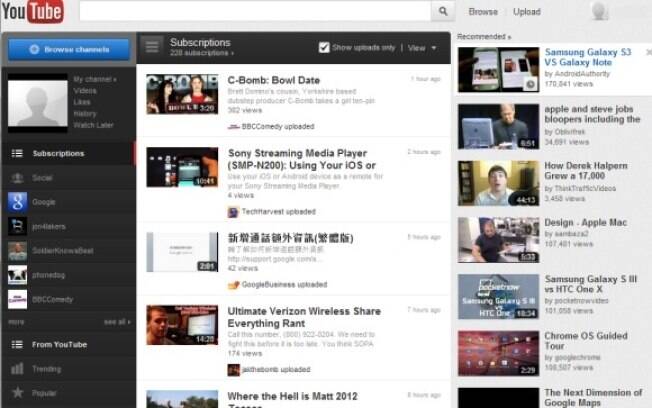Open Ultimate Verizon Wireless Share Everything Rant
Screen dimensions: 652x408
[x=304, y=317]
